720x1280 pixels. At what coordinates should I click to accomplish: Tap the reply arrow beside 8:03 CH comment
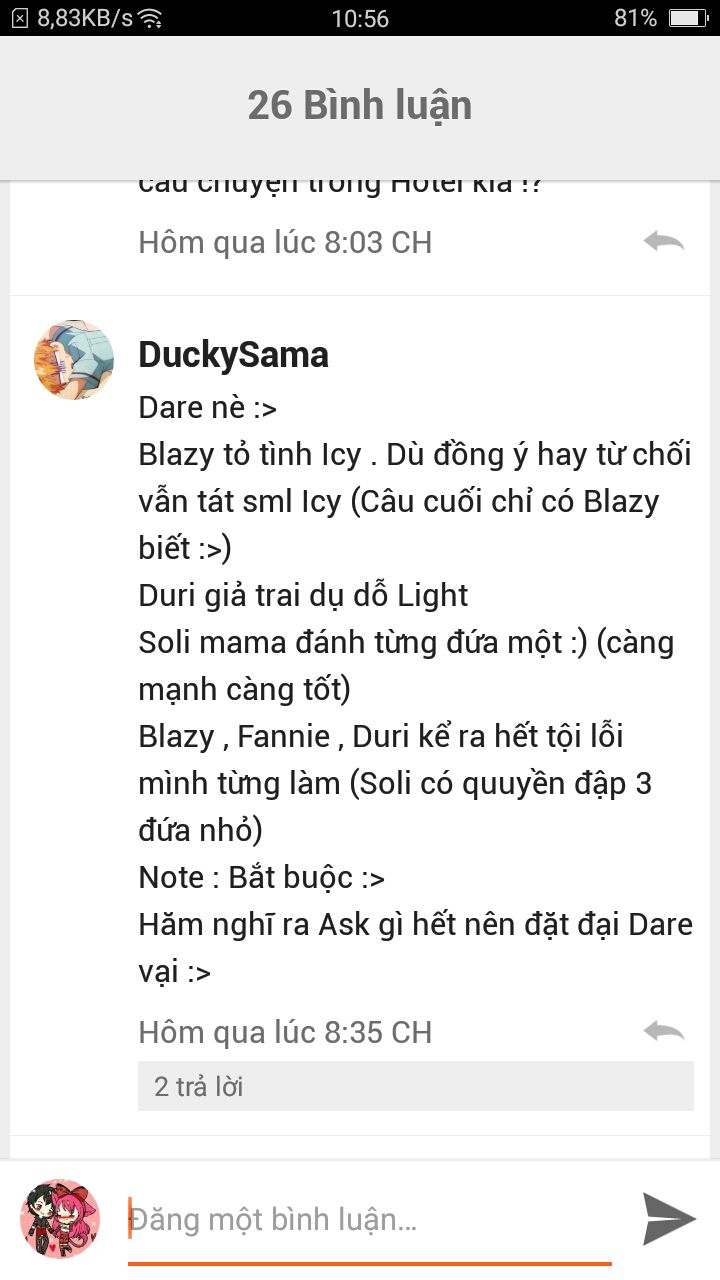coord(664,242)
